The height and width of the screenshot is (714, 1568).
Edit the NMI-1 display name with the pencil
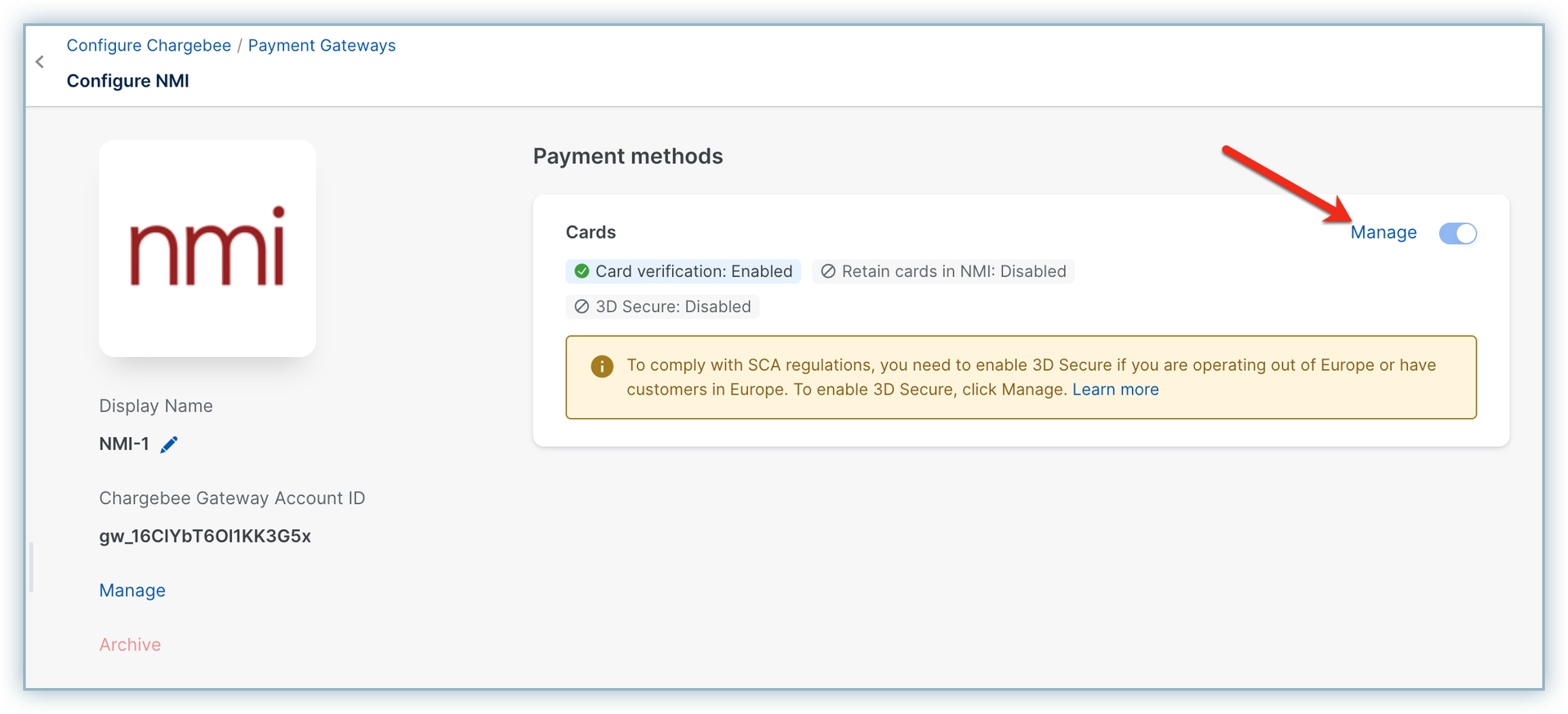coord(169,444)
